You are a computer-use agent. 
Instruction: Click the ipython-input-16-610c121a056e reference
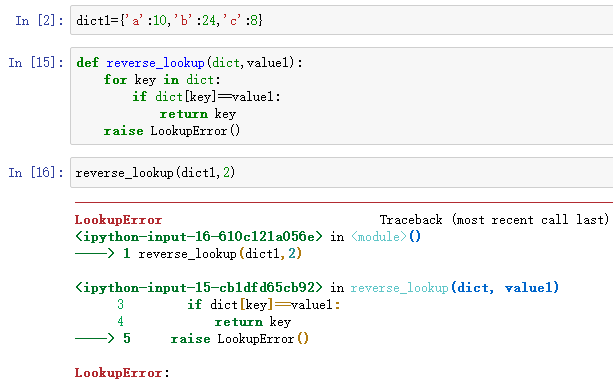click(x=199, y=237)
